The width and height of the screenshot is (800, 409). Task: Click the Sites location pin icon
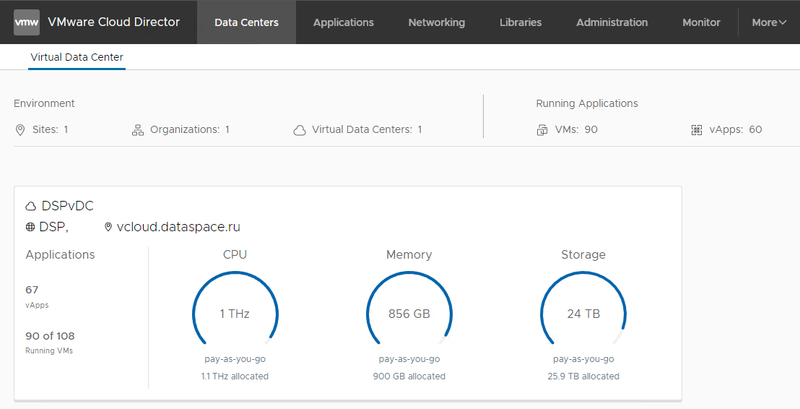click(20, 130)
